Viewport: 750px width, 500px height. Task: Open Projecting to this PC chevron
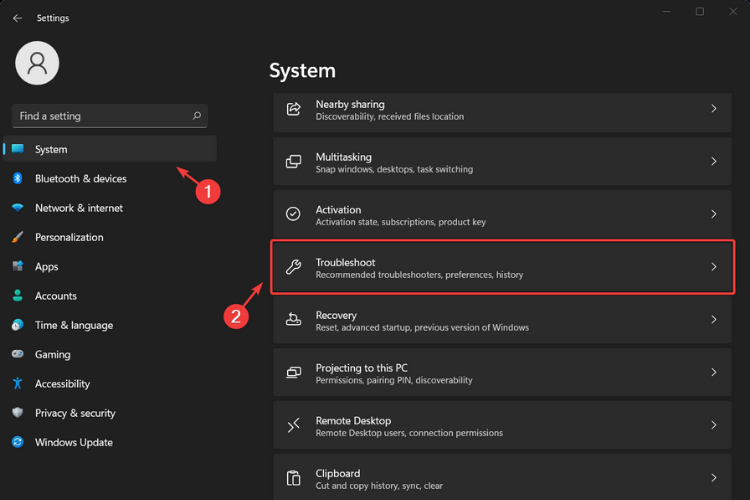point(714,372)
